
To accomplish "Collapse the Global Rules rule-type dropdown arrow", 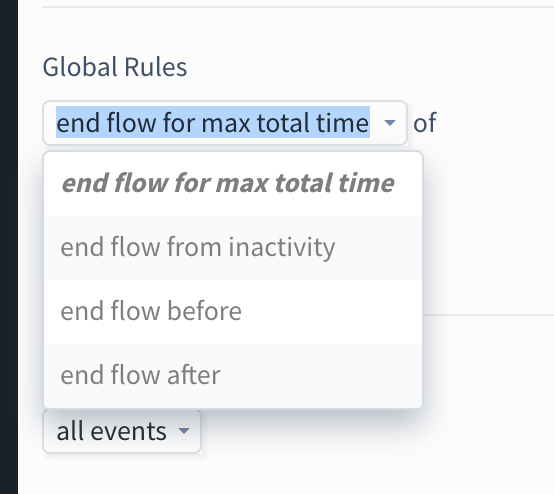I will pos(389,123).
